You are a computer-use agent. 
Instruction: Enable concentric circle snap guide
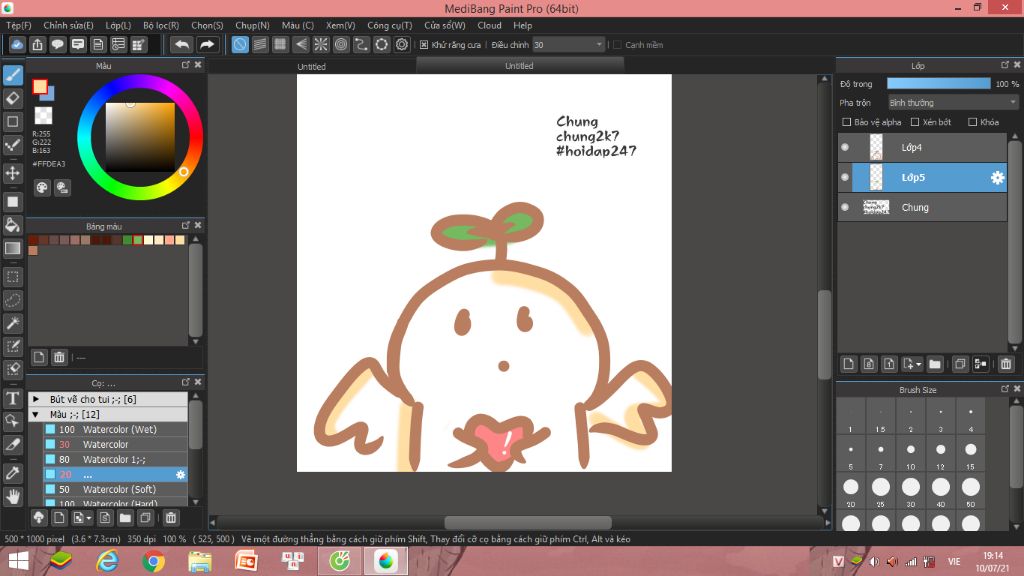click(x=341, y=44)
